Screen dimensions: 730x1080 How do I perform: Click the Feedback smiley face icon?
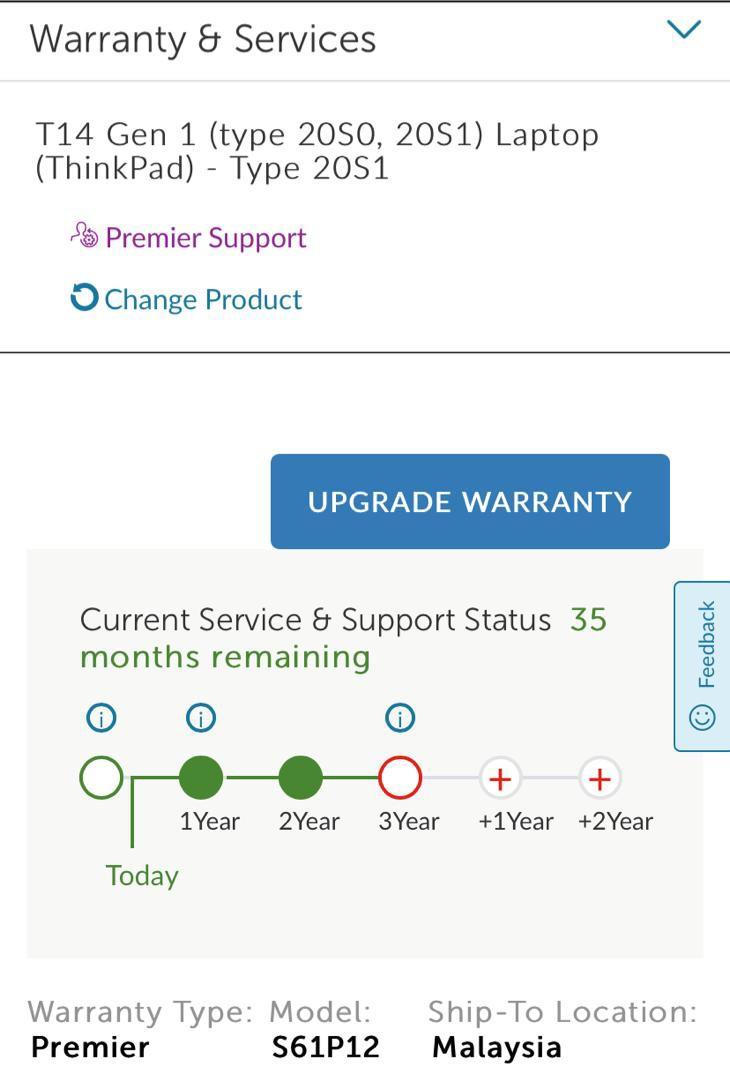point(703,717)
